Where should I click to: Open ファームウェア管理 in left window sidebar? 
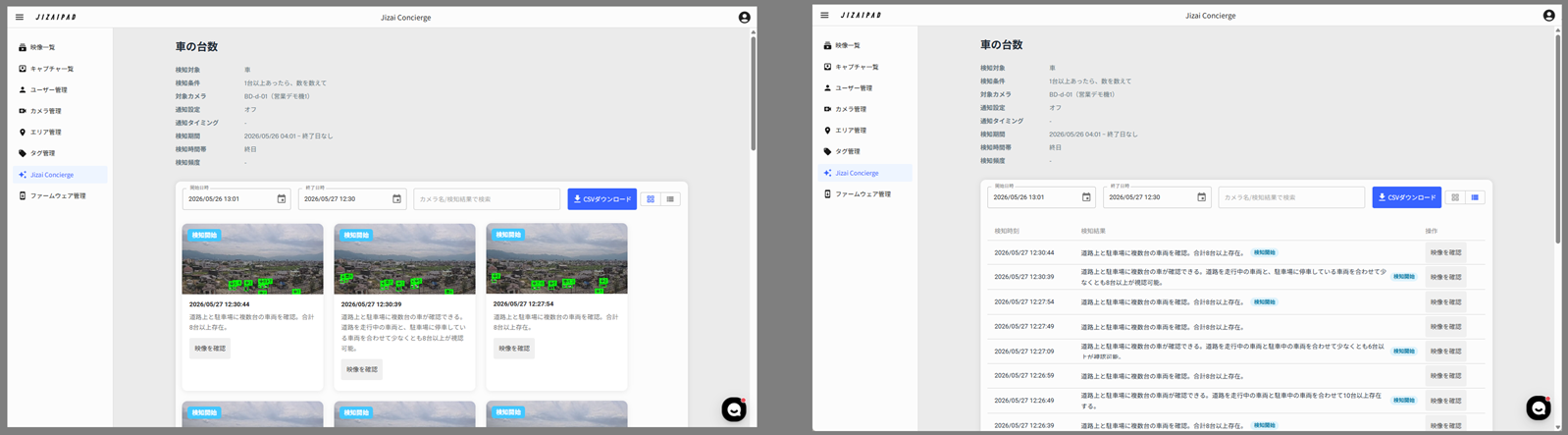pos(60,195)
